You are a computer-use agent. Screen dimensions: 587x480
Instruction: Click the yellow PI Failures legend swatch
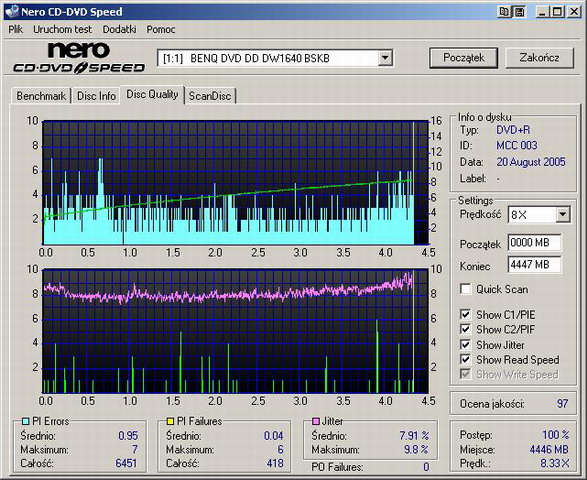coord(170,421)
